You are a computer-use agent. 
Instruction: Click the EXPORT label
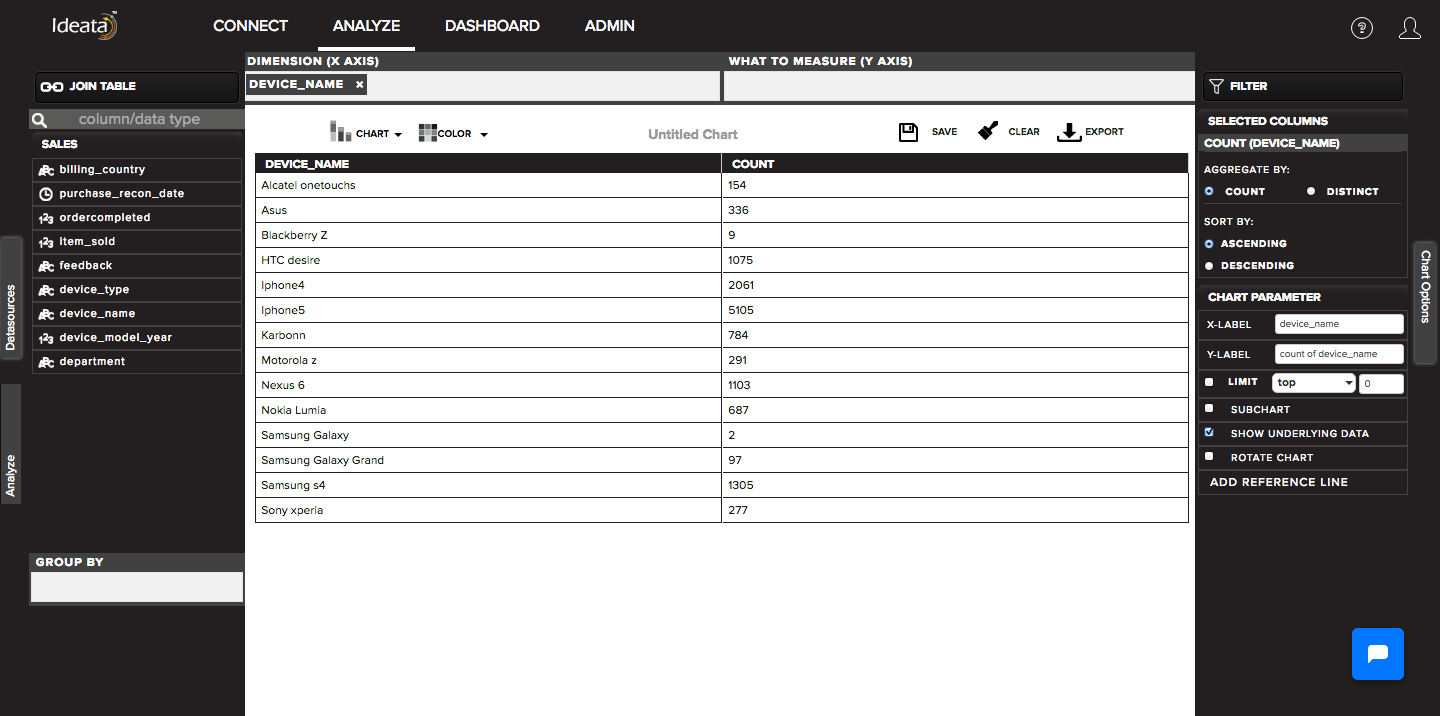click(x=1104, y=132)
